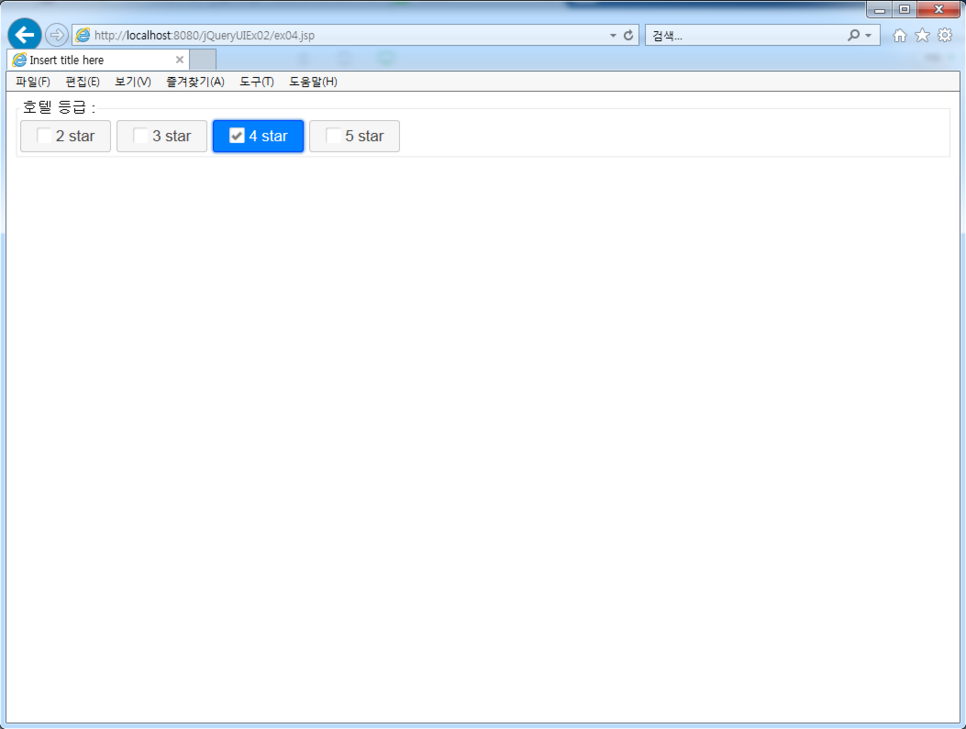
Task: Open the home page icon
Action: tap(899, 35)
